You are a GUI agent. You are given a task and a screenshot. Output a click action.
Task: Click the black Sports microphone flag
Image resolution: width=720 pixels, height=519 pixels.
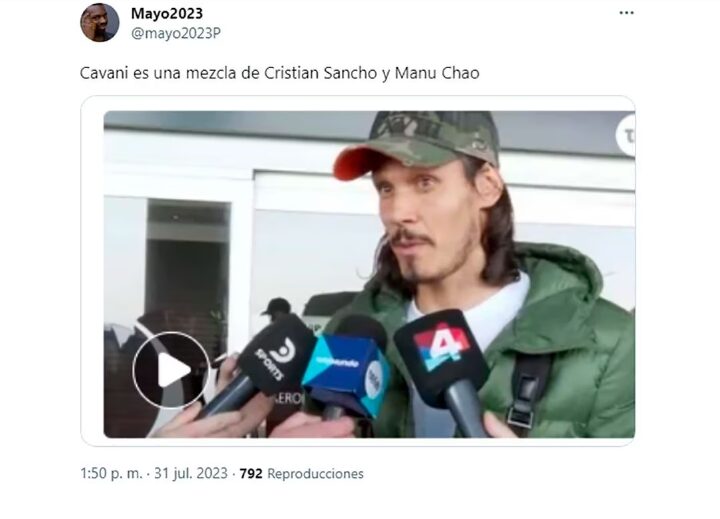point(277,356)
